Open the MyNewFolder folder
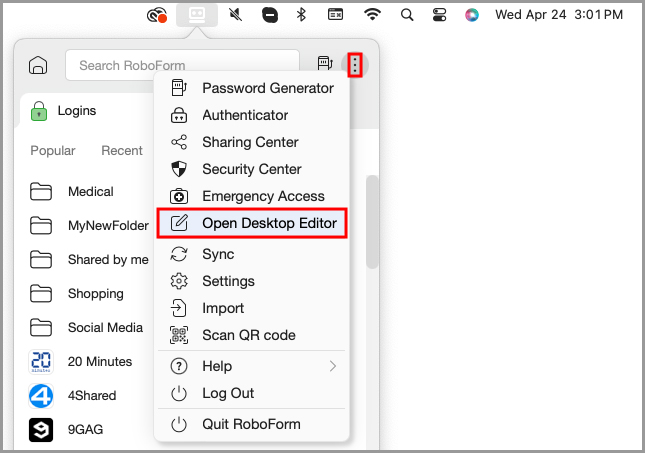The height and width of the screenshot is (453, 645). point(90,225)
